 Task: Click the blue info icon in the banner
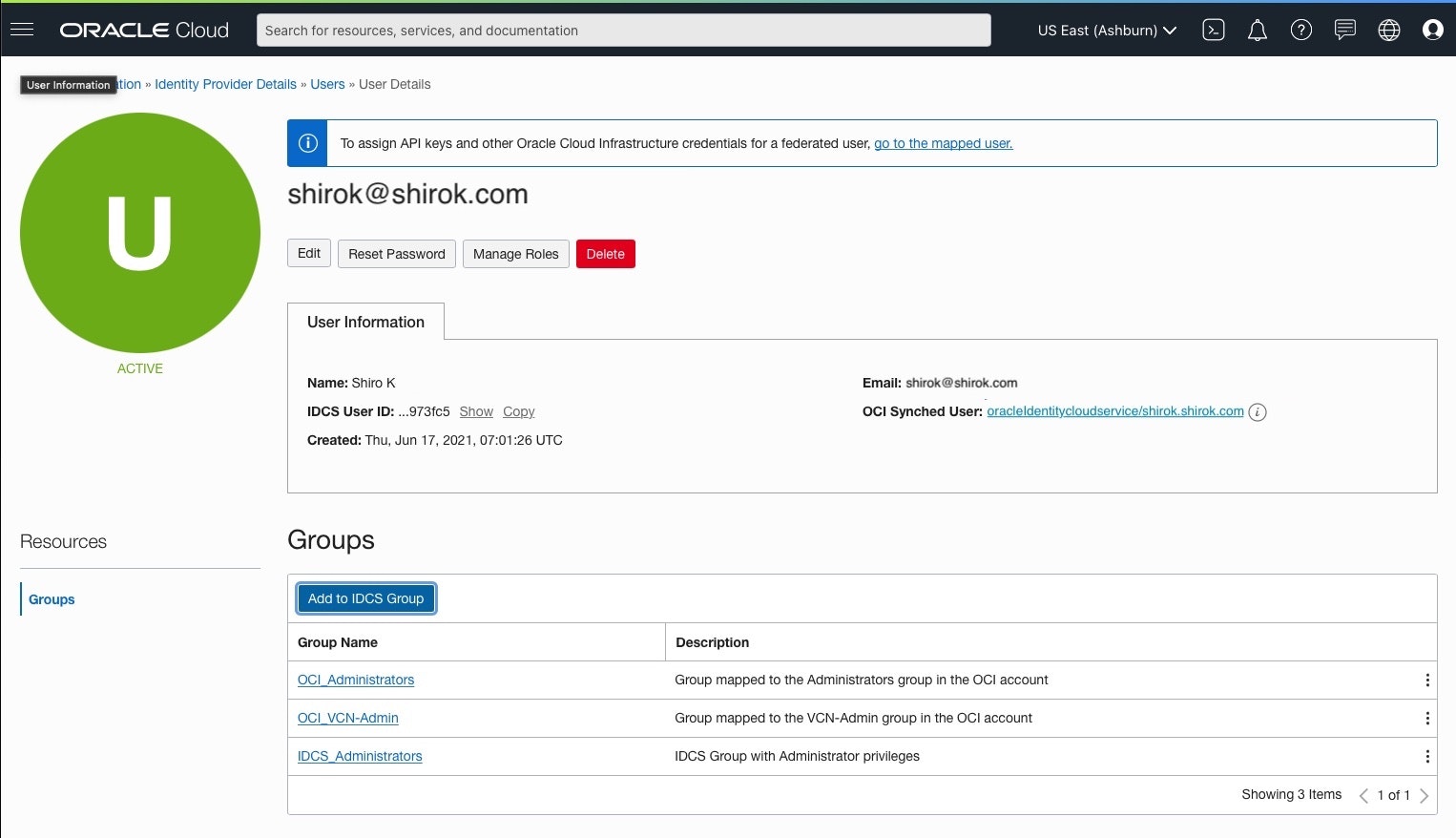click(307, 143)
